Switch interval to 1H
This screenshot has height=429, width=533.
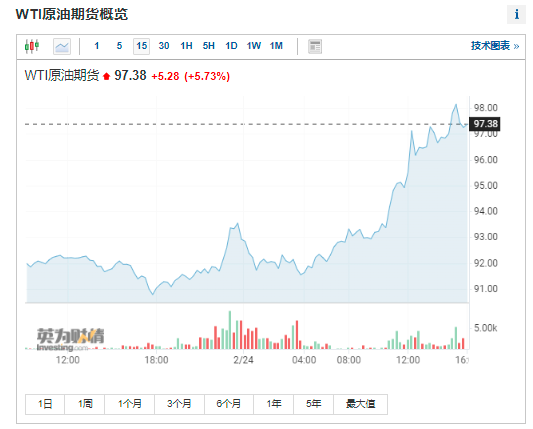pos(186,46)
